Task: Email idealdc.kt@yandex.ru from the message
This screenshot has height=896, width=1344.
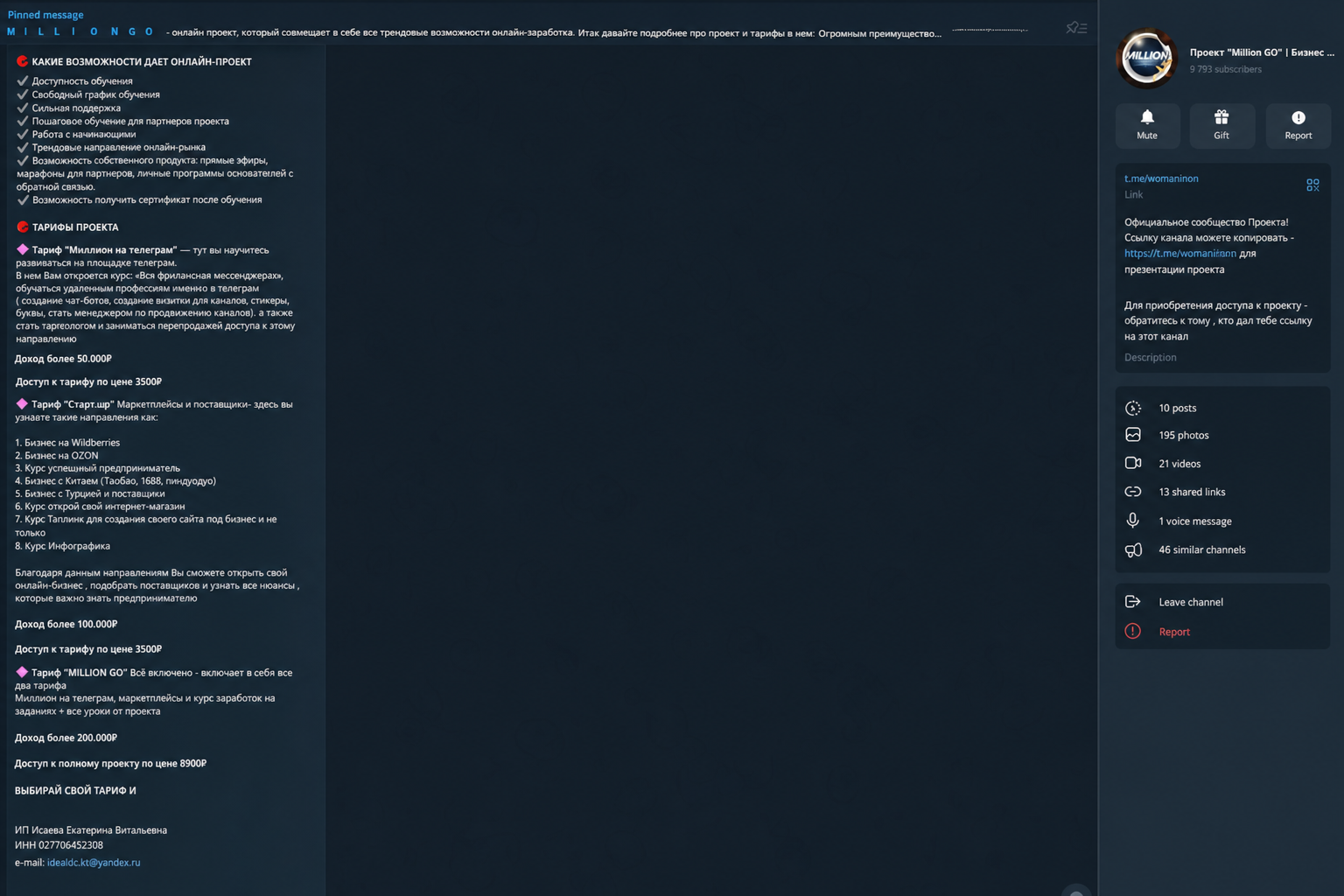Action: click(94, 863)
